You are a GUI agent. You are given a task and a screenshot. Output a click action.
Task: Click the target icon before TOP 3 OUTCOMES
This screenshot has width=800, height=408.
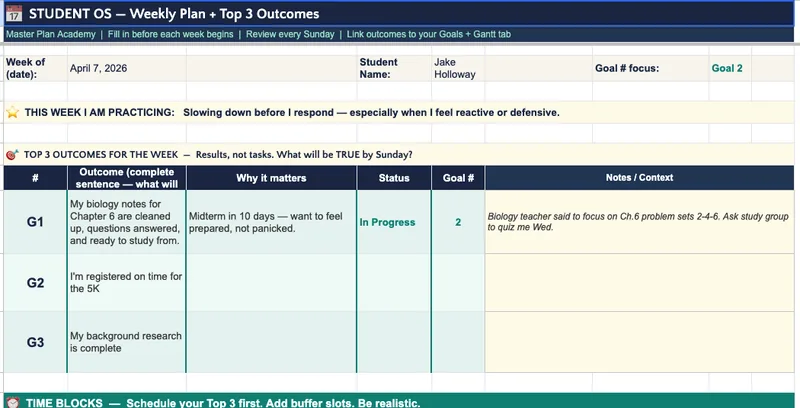(x=12, y=155)
